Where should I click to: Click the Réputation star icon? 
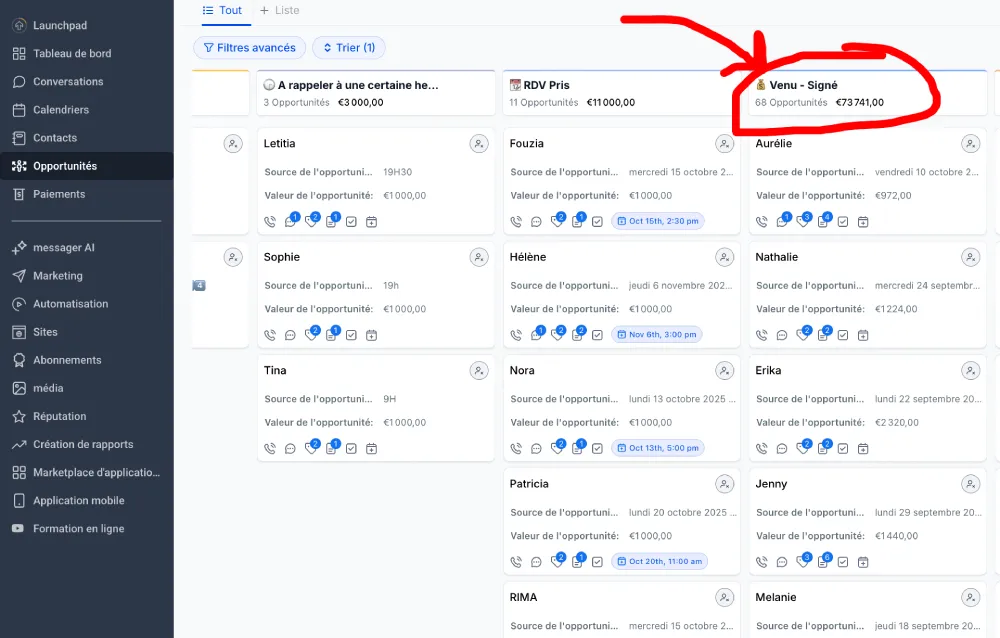coord(19,416)
